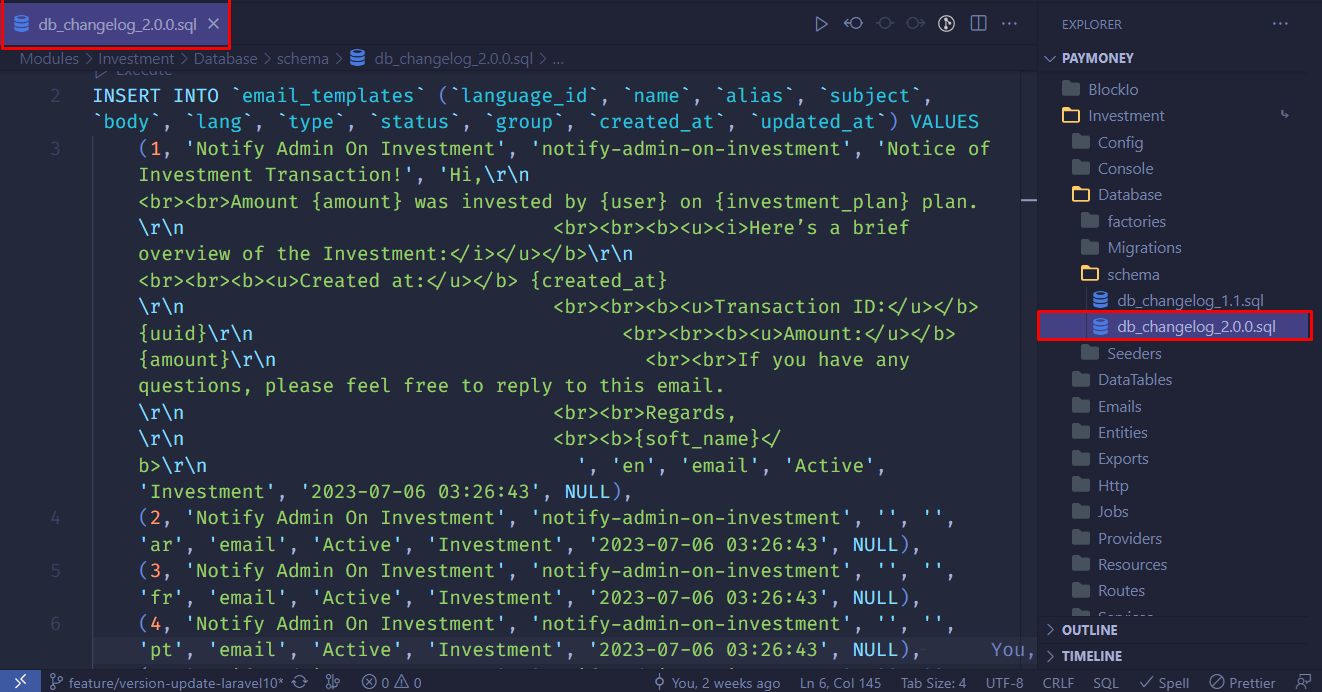This screenshot has width=1322, height=692.
Task: Open the notifications icon in status bar
Action: (1303, 682)
